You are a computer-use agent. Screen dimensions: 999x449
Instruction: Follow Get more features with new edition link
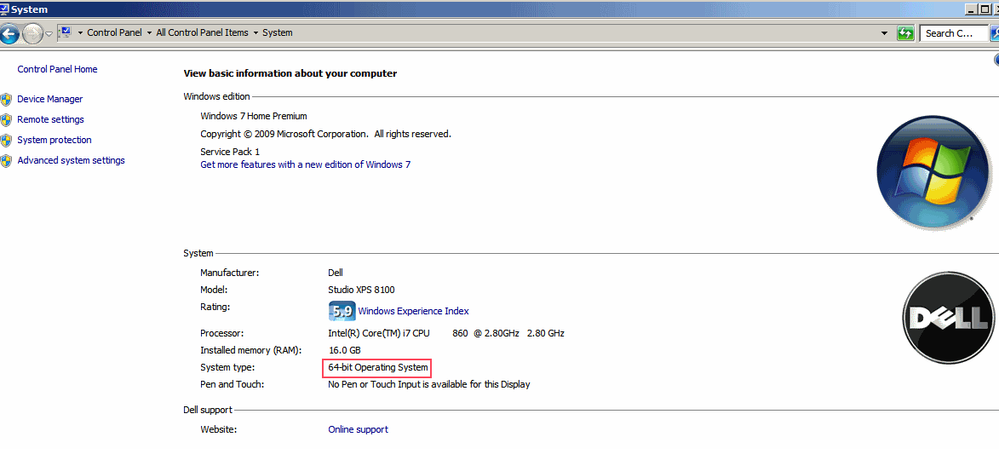[x=305, y=164]
